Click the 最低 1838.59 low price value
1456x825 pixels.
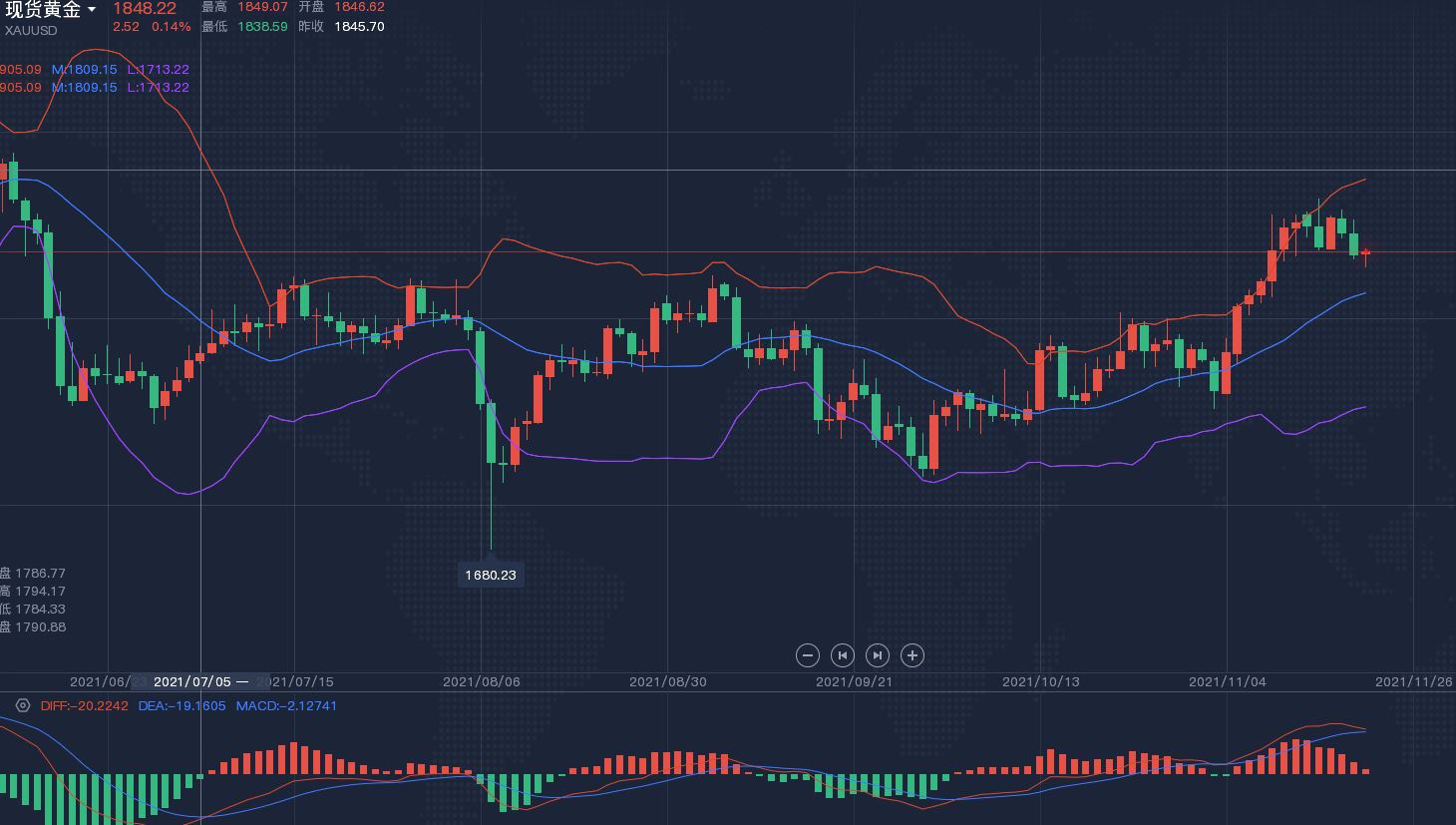[262, 27]
